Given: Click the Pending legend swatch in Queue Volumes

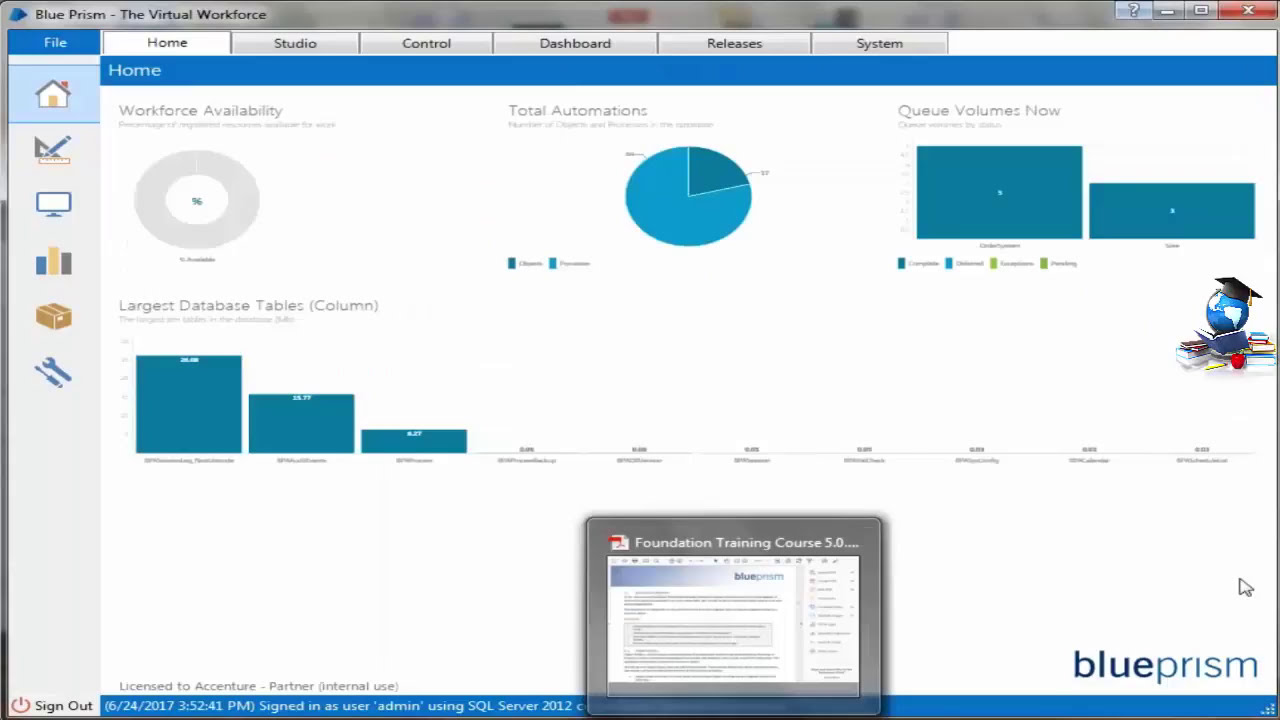Looking at the screenshot, I should (x=1044, y=263).
